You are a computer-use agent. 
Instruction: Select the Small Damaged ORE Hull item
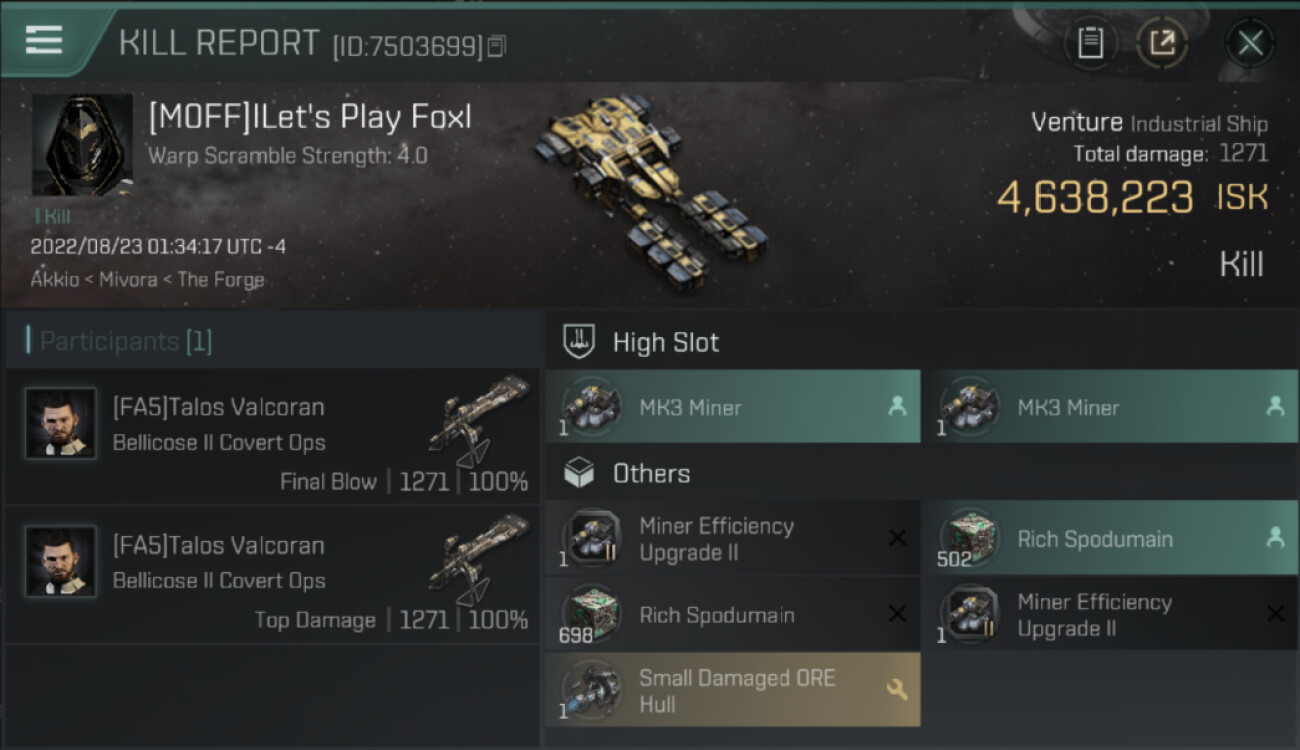point(733,691)
